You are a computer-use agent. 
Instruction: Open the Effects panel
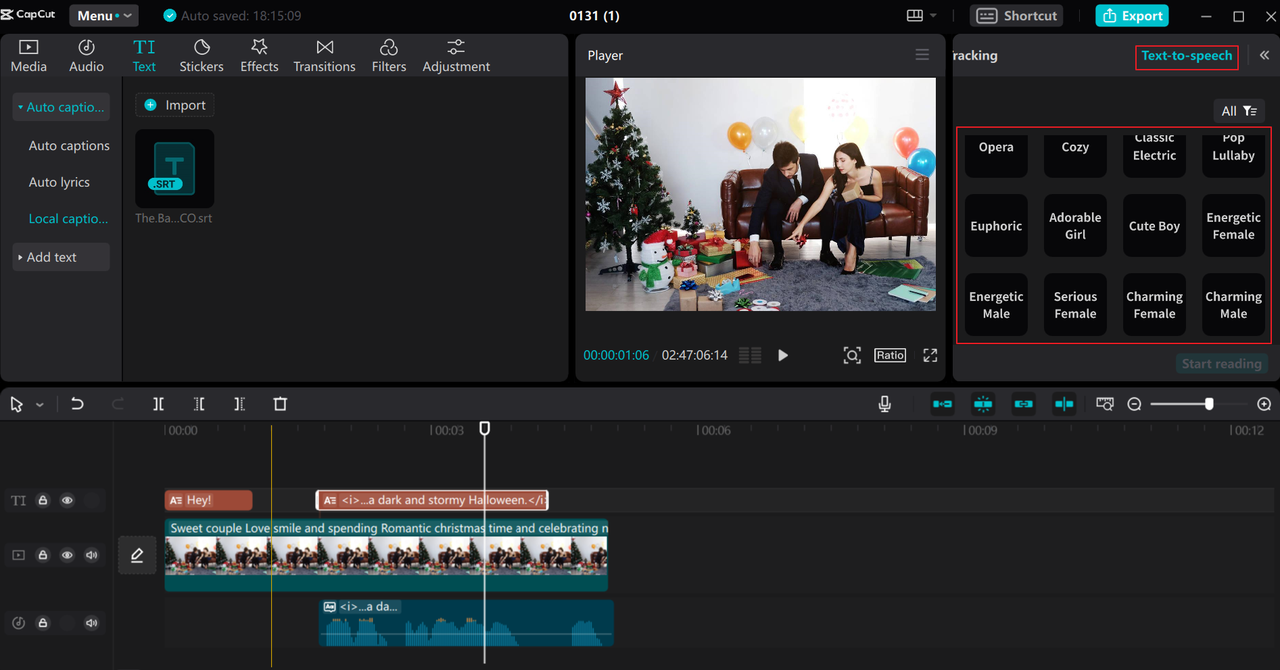pos(259,56)
